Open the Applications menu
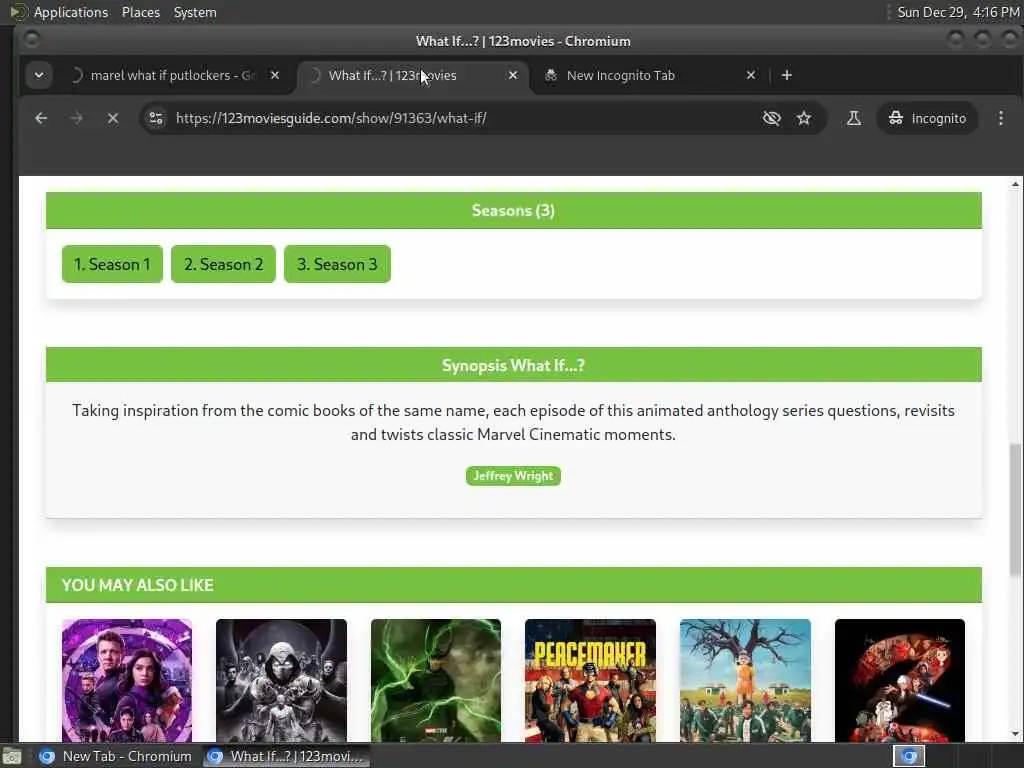This screenshot has height=768, width=1024. pos(71,12)
